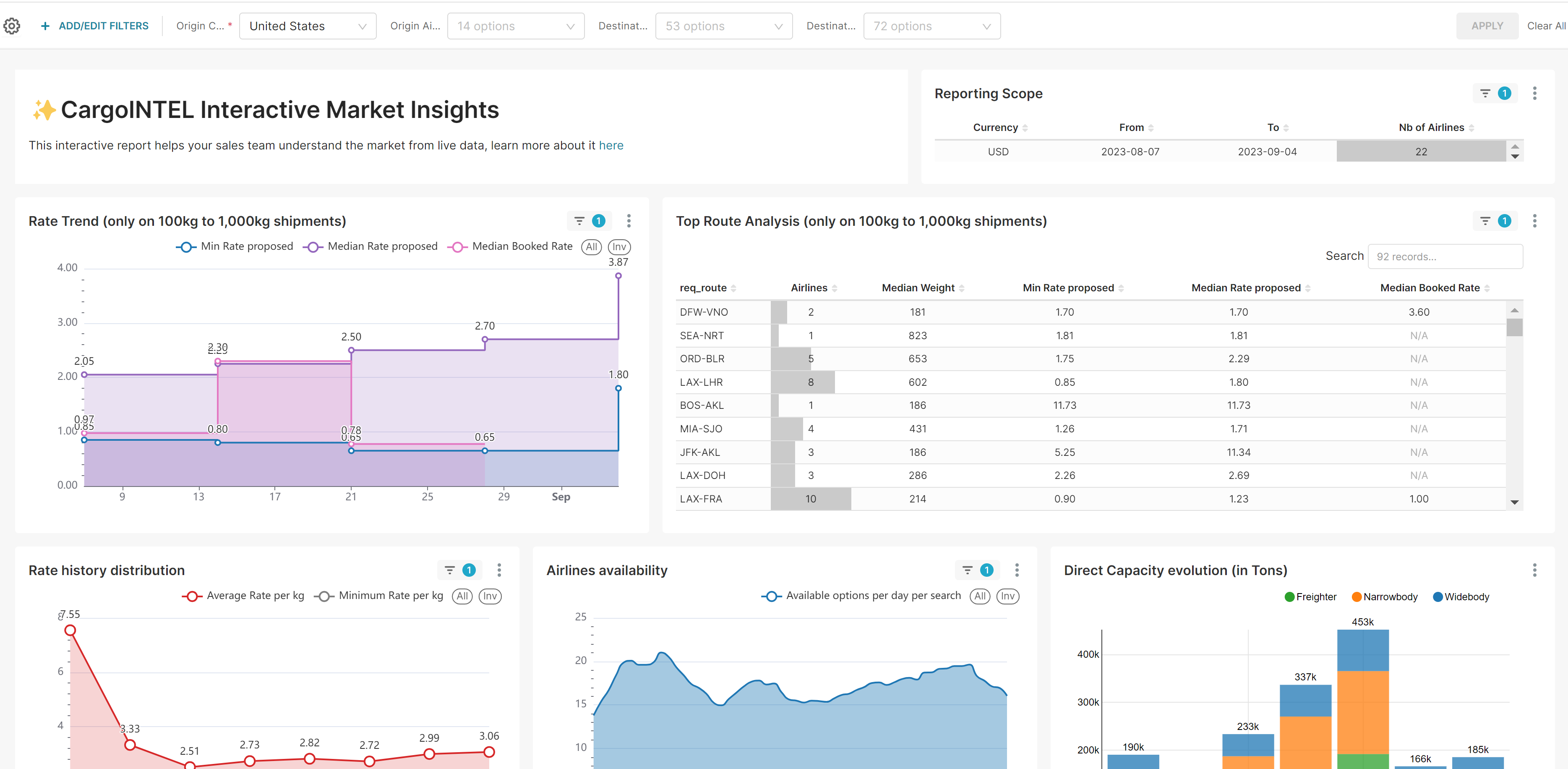Select the MIA-SJO route row
The width and height of the screenshot is (1568, 769).
pos(1090,429)
